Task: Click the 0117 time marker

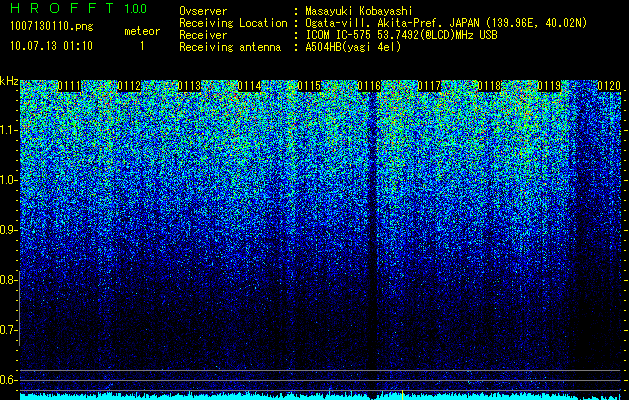Action: point(429,86)
